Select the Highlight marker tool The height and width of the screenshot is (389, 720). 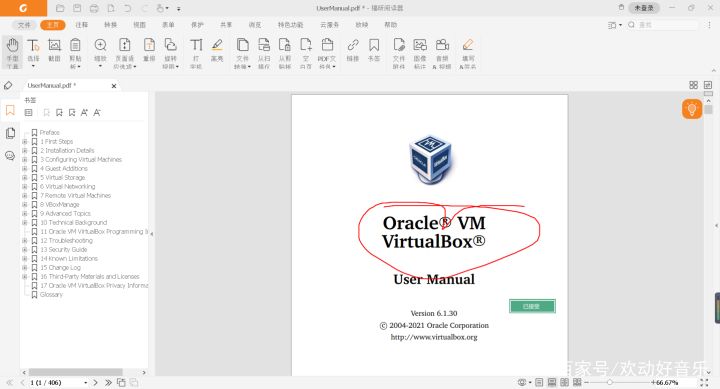[x=217, y=51]
